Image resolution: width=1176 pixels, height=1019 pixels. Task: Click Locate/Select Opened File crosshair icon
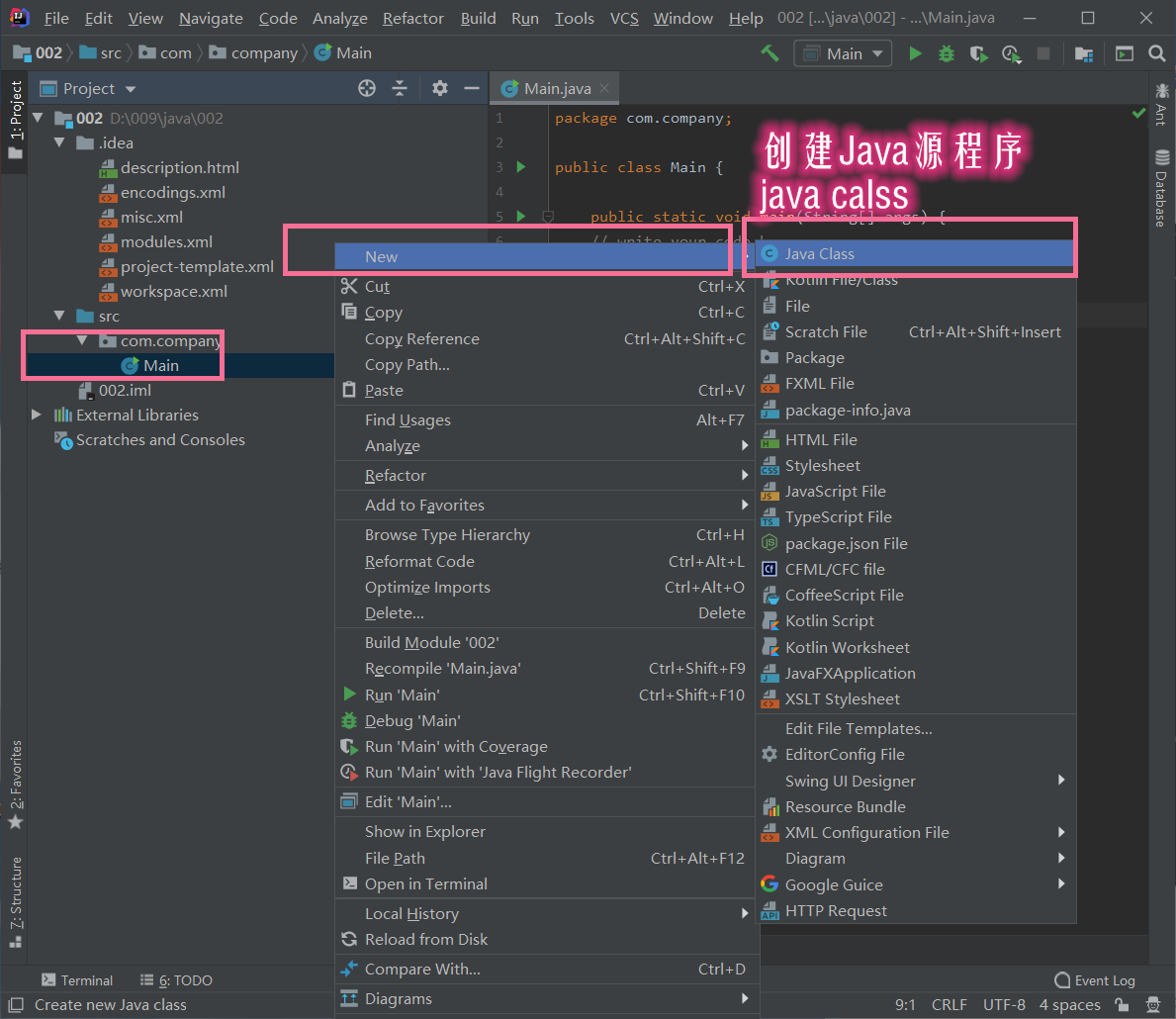[367, 88]
